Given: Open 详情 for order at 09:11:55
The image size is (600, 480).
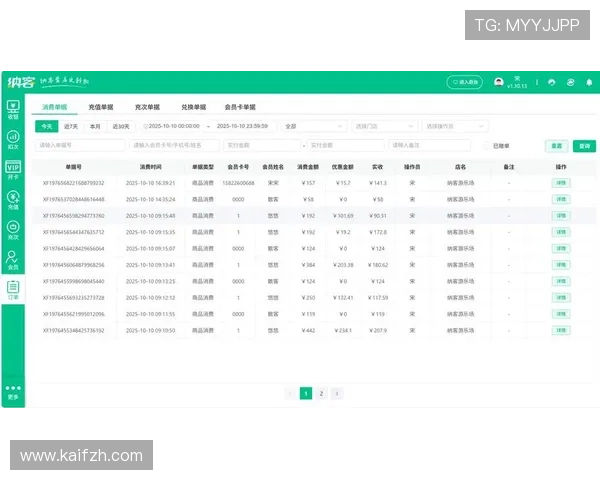Looking at the screenshot, I should 561,314.
